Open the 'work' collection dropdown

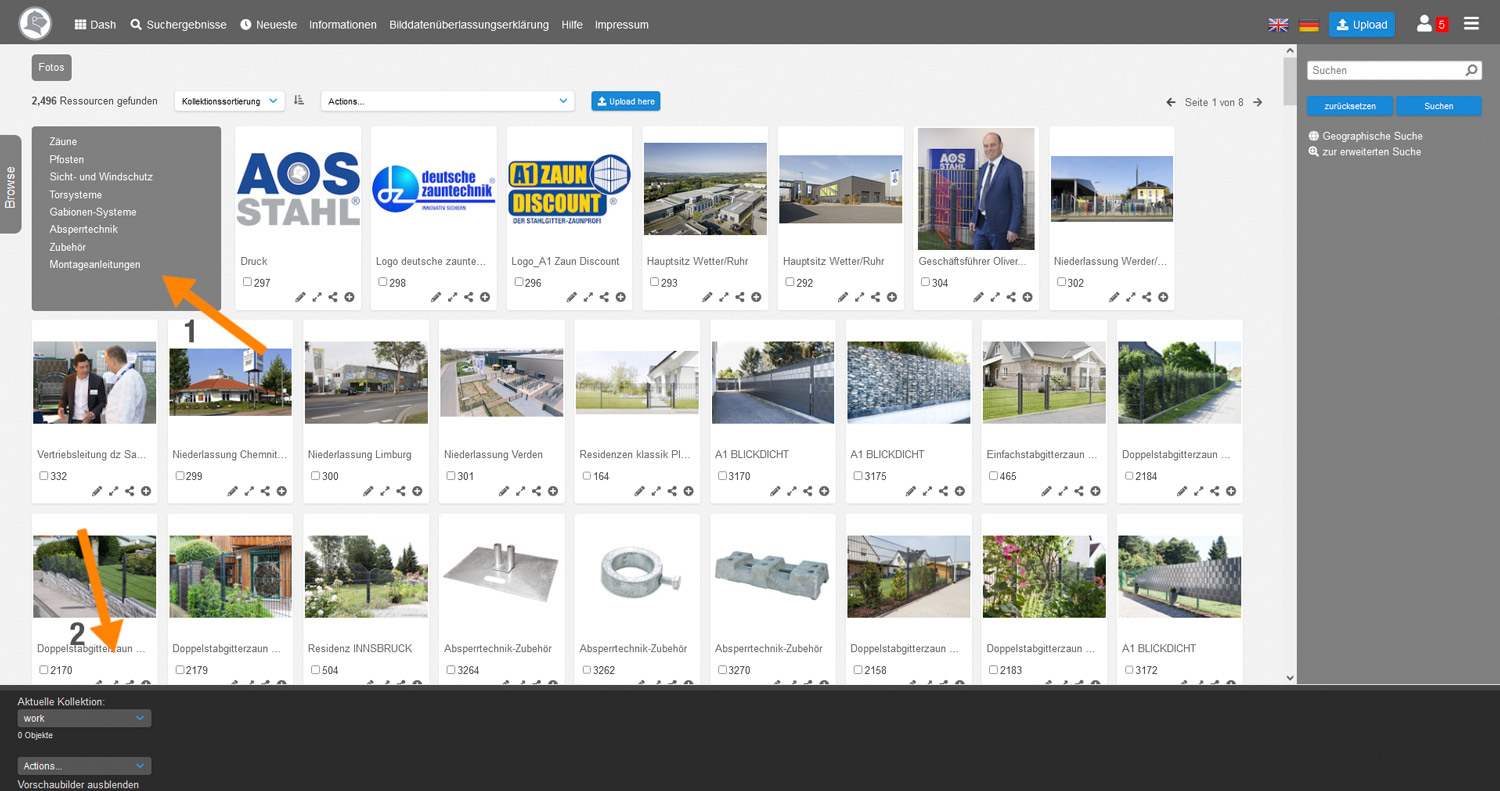point(84,718)
